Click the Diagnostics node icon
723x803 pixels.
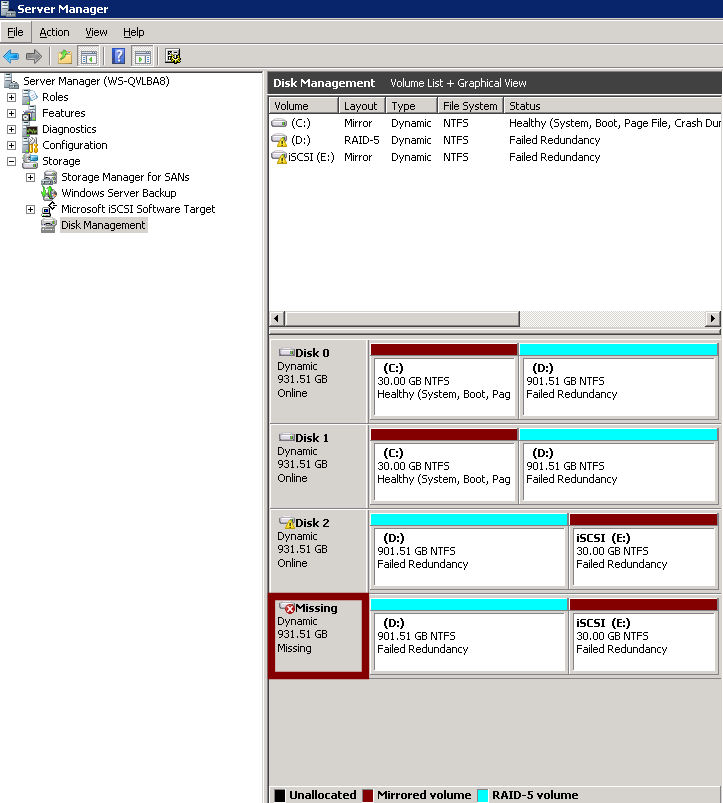pos(30,130)
